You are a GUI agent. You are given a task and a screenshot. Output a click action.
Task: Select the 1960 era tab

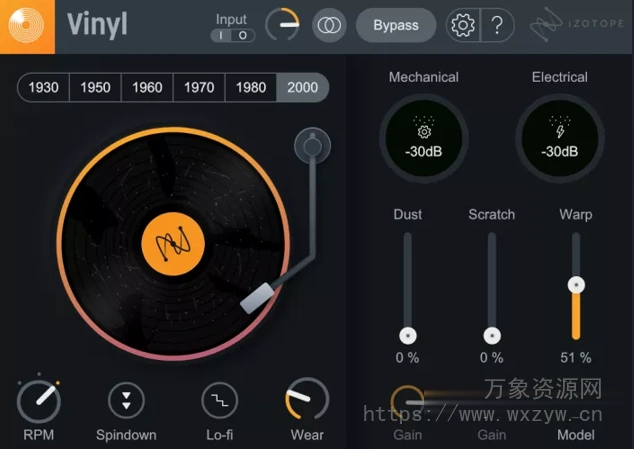(x=147, y=87)
